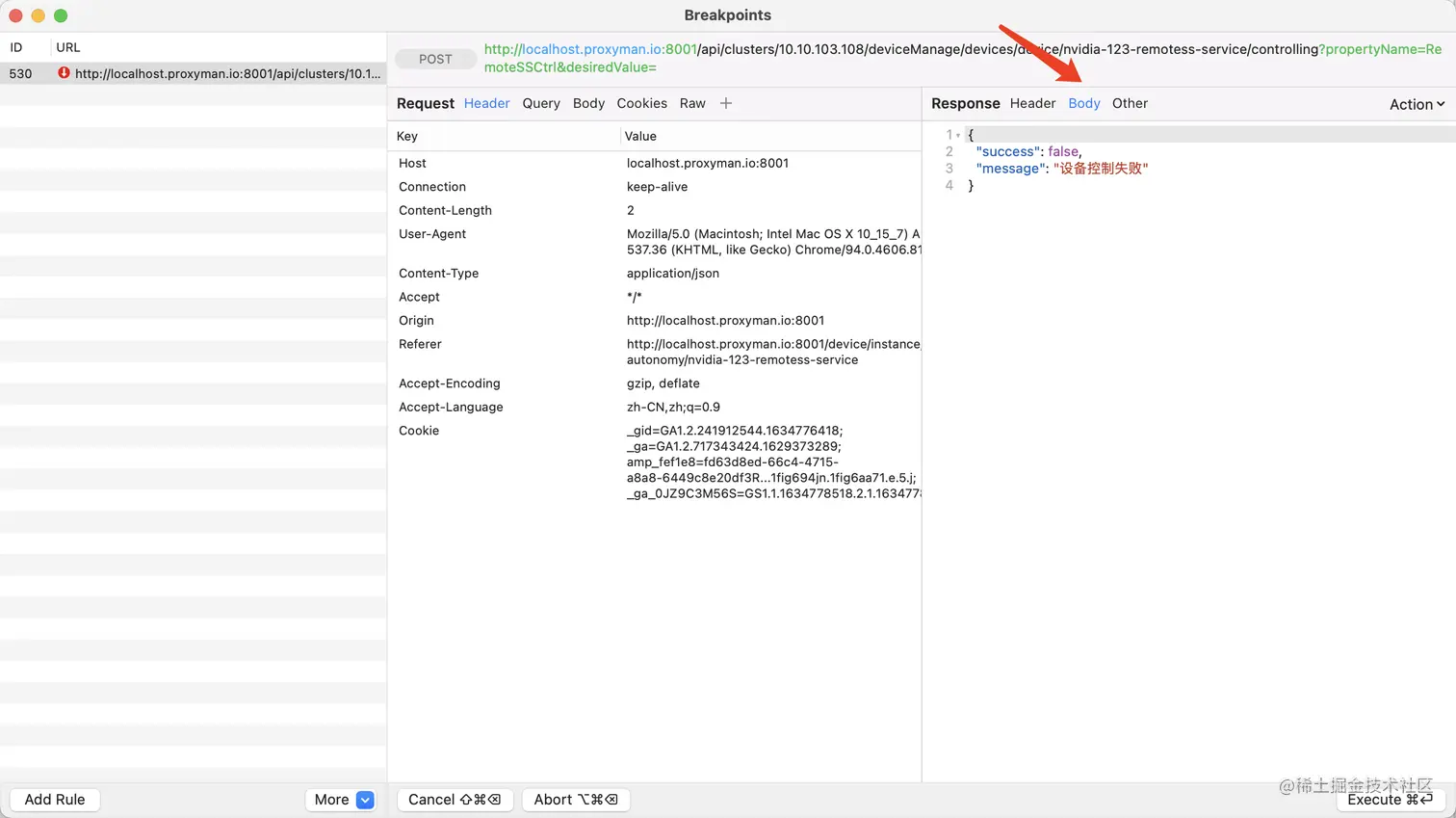The height and width of the screenshot is (818, 1456).
Task: Open the Request Body tab
Action: coord(588,103)
